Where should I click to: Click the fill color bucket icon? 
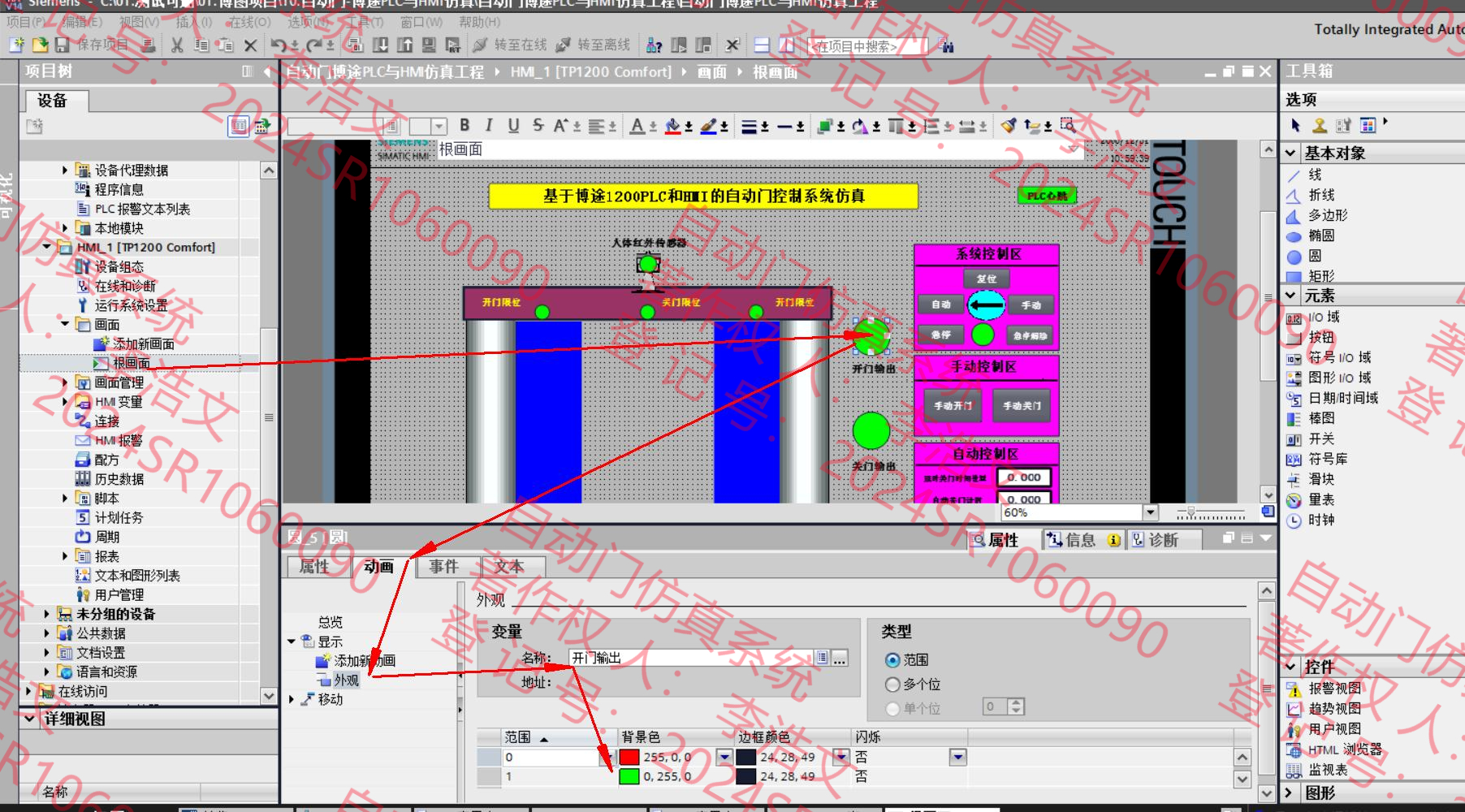pos(673,126)
